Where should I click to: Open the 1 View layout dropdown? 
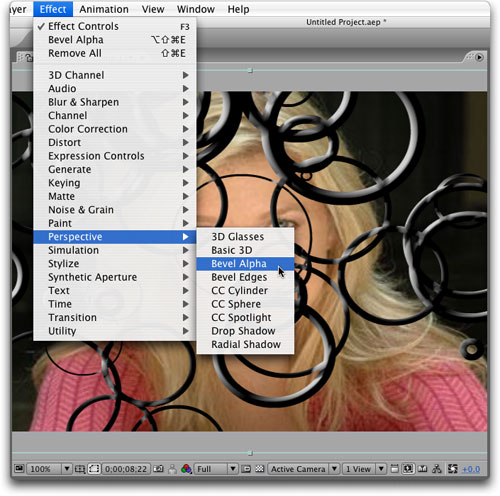364,469
